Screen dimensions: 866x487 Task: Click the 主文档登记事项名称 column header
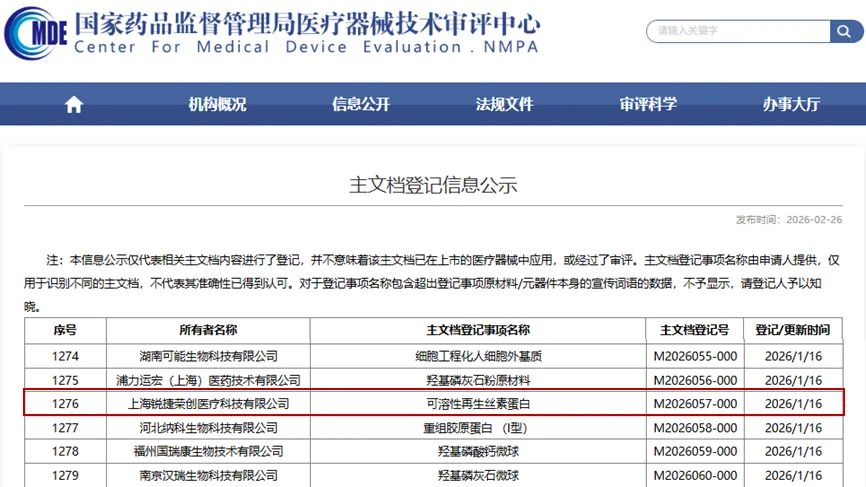click(478, 330)
